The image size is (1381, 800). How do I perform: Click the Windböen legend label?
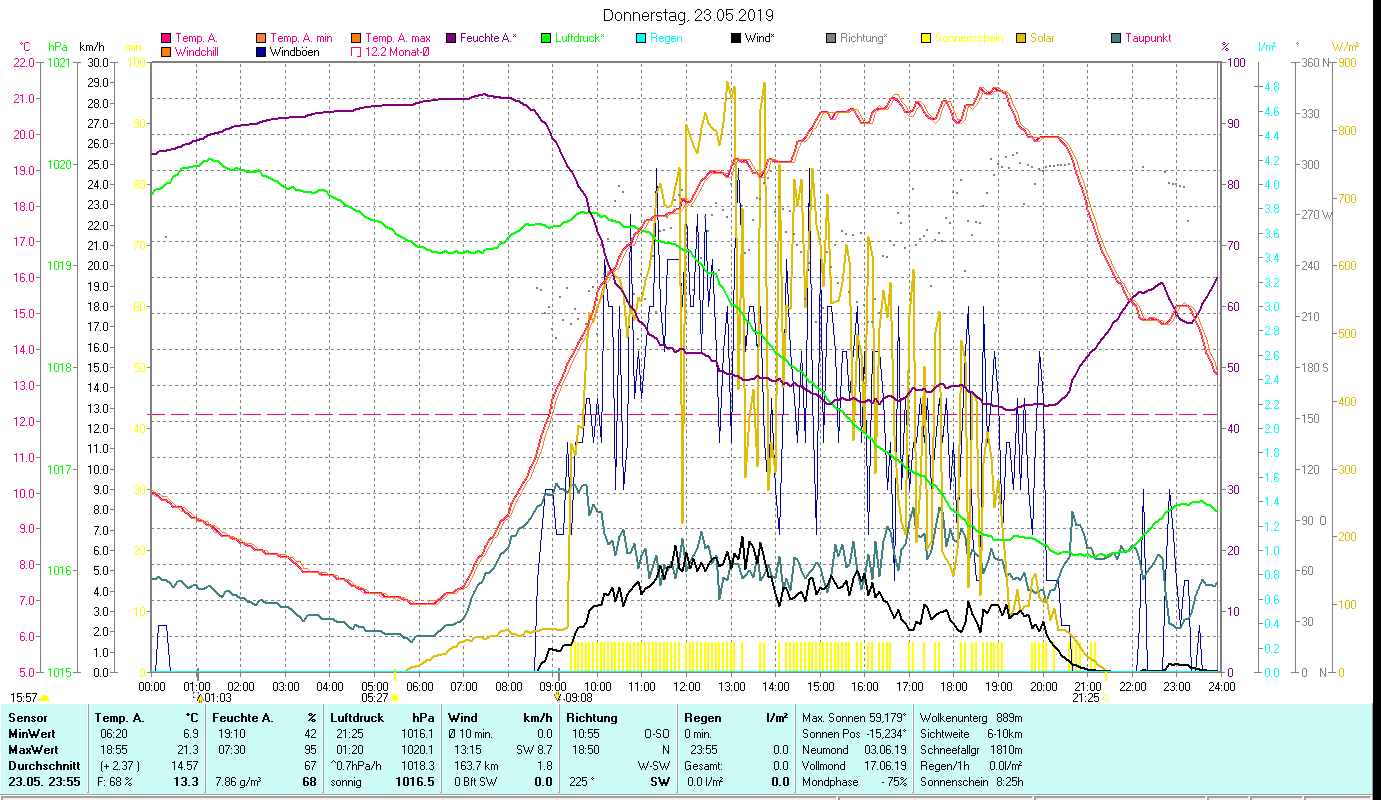[x=295, y=52]
